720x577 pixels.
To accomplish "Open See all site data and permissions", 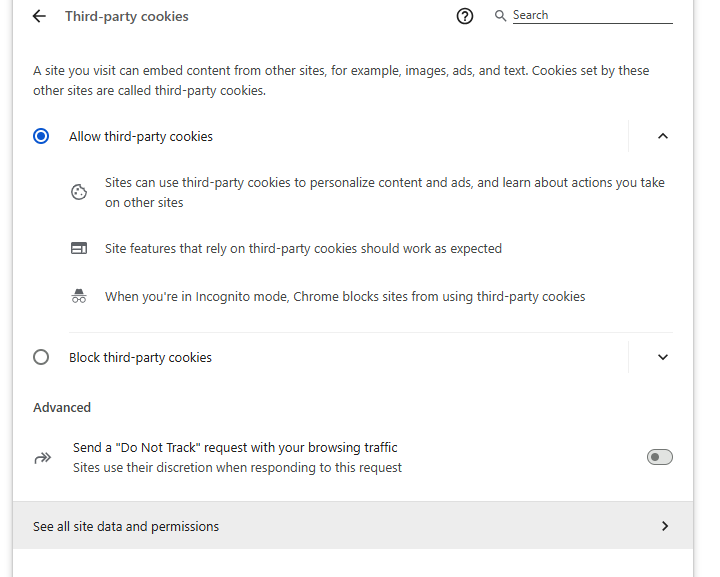I will [x=126, y=526].
